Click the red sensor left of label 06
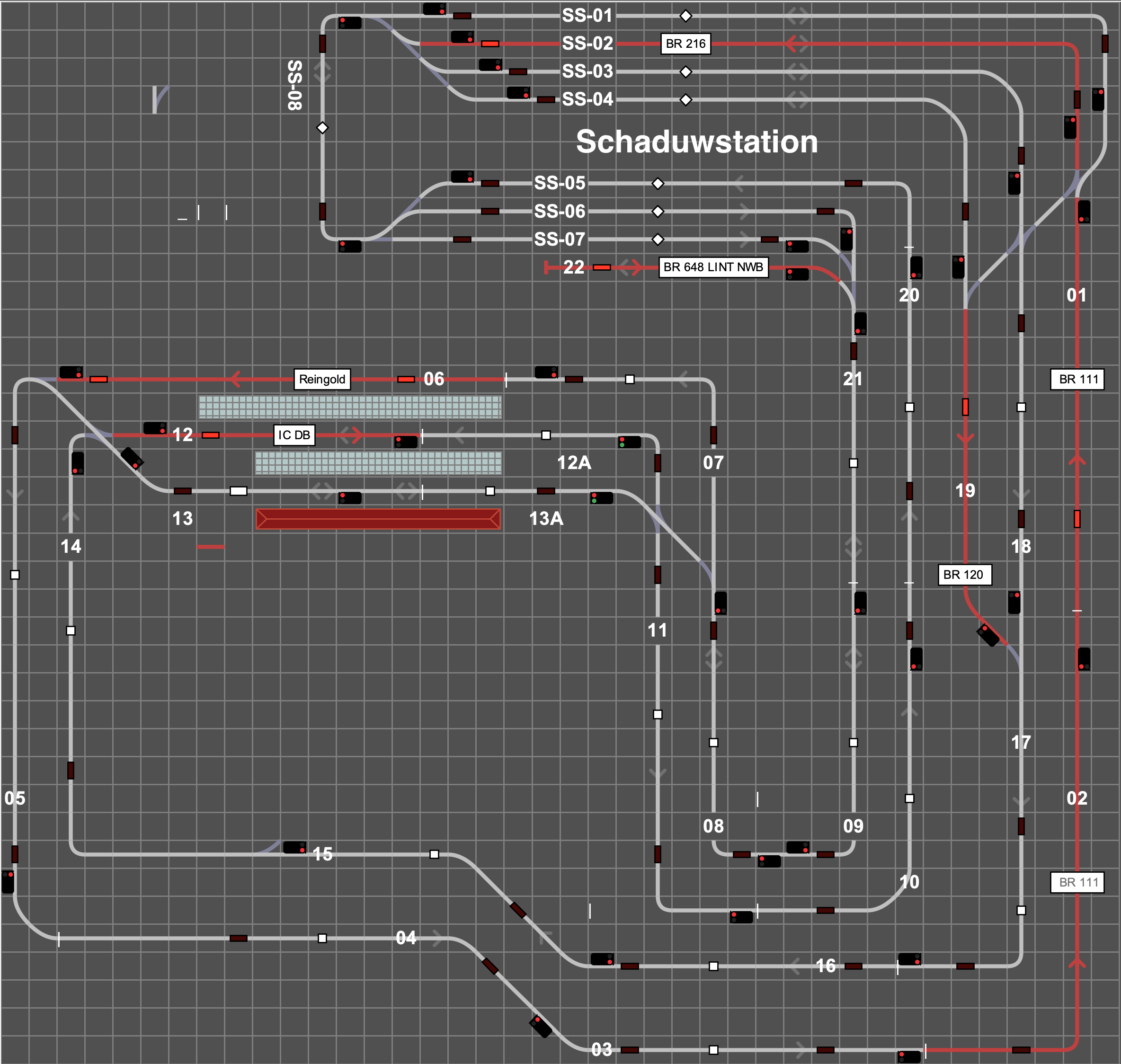Image resolution: width=1121 pixels, height=1064 pixels. [x=406, y=380]
